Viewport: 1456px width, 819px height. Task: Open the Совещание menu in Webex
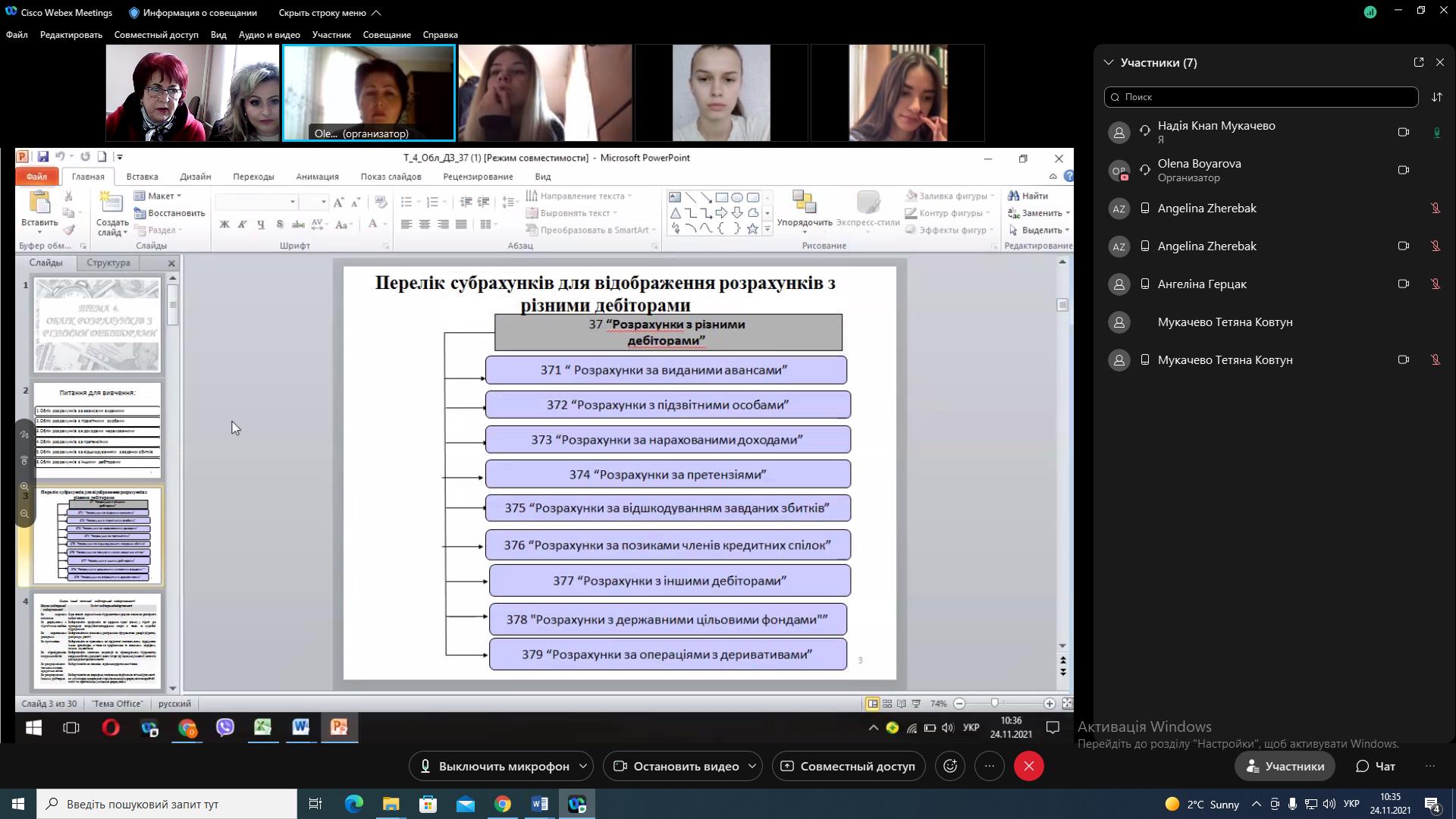(x=387, y=35)
